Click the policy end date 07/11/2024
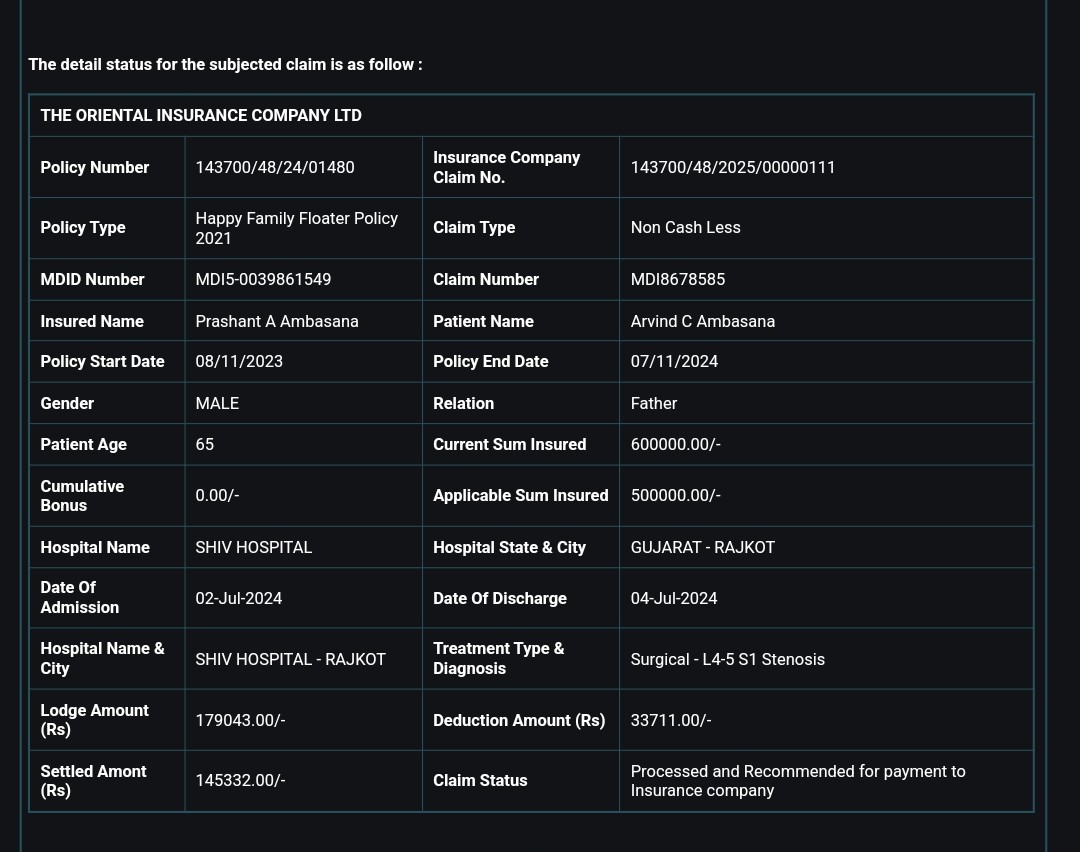Image resolution: width=1080 pixels, height=852 pixels. [x=674, y=362]
